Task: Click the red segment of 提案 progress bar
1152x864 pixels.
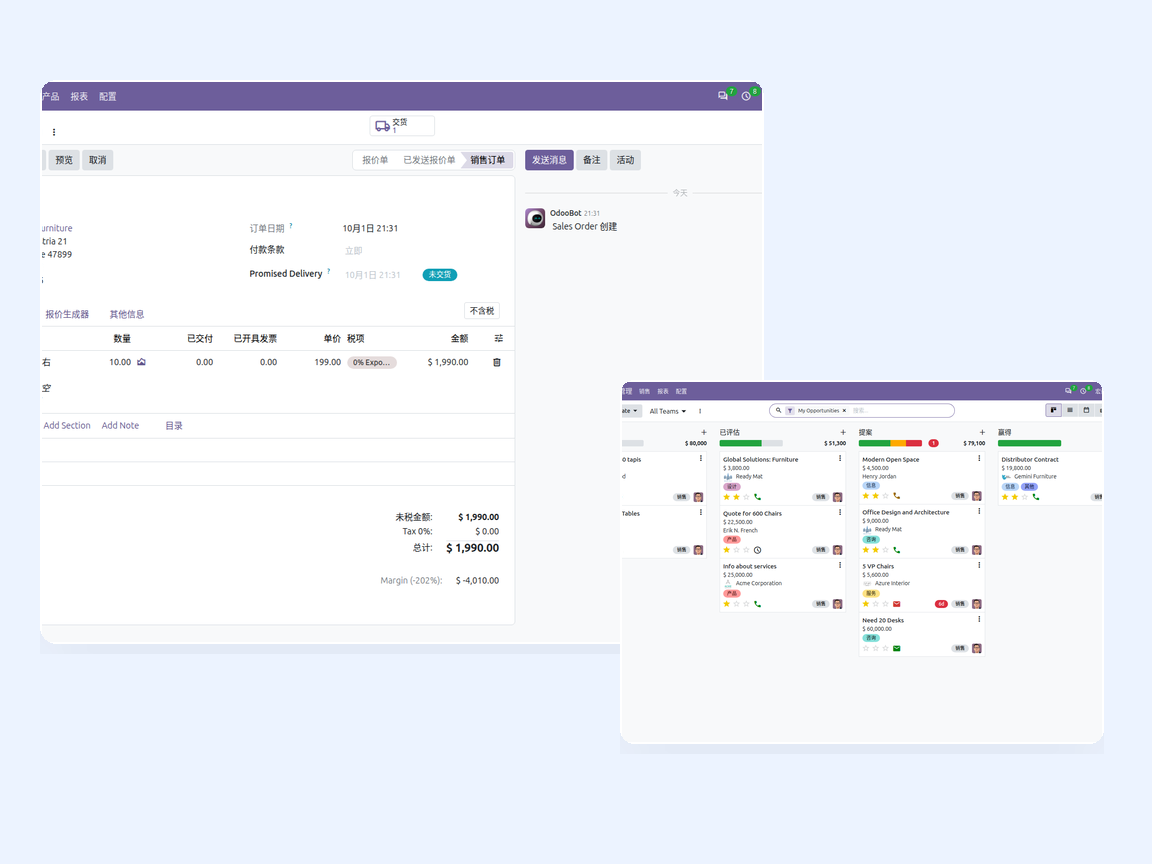Action: 914,443
